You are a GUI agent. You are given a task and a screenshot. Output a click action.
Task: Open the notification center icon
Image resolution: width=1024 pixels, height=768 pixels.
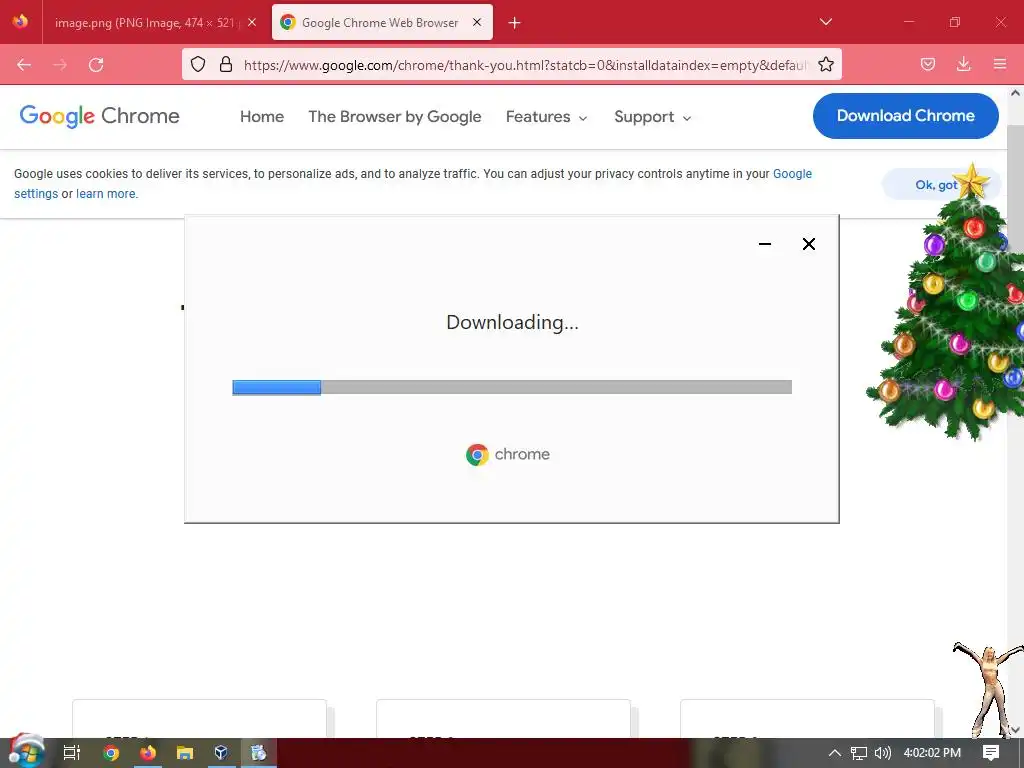click(x=991, y=753)
